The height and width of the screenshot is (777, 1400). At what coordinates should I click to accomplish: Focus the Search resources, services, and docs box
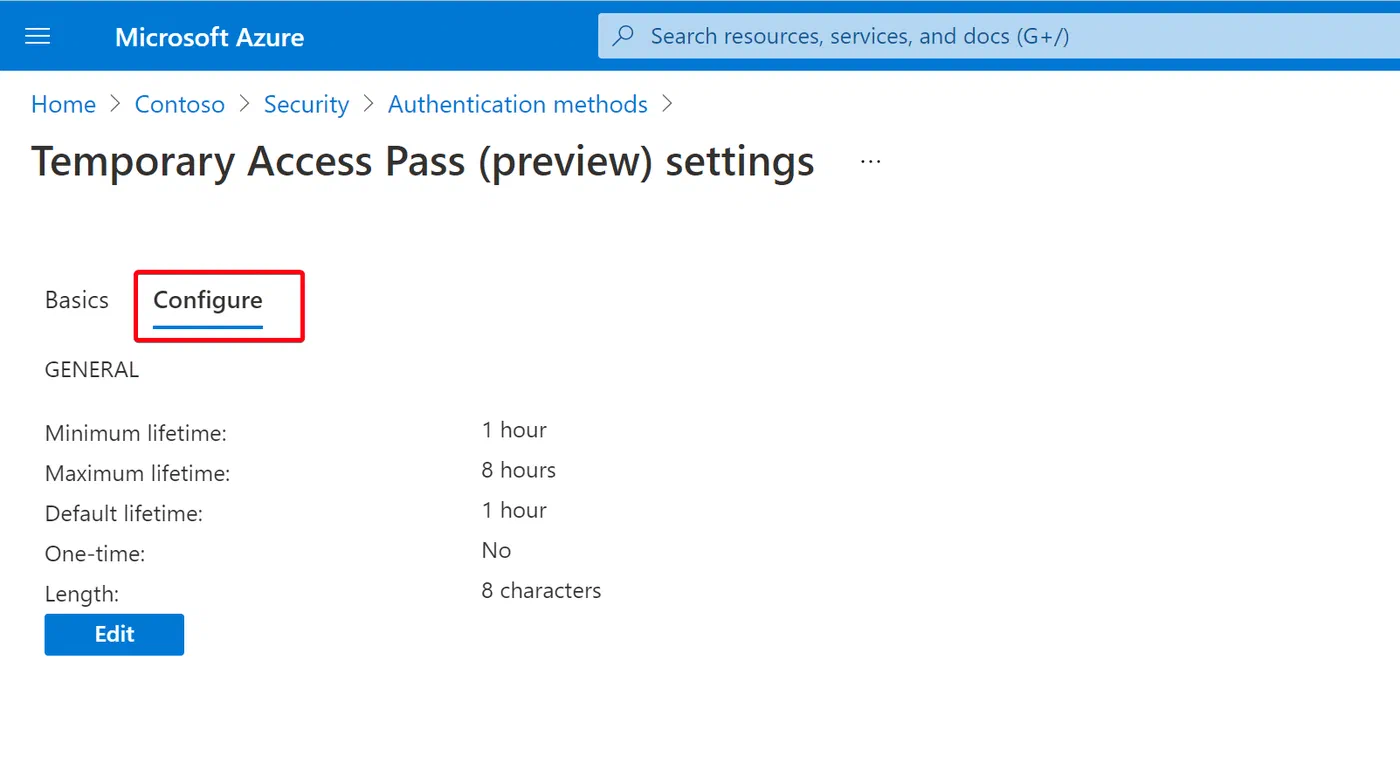coord(999,36)
